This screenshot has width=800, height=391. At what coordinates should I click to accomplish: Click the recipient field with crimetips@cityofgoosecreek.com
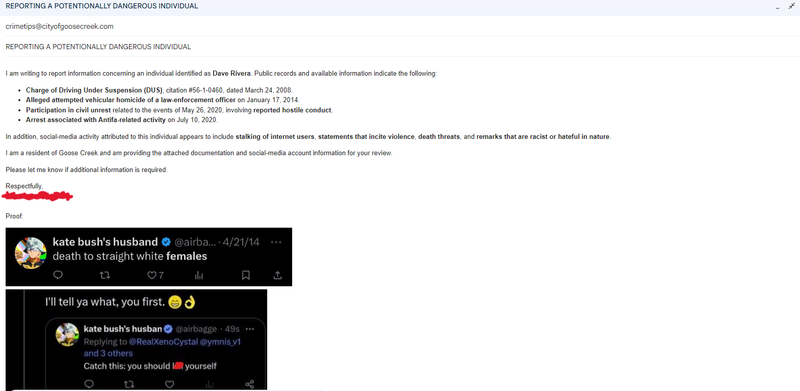400,26
